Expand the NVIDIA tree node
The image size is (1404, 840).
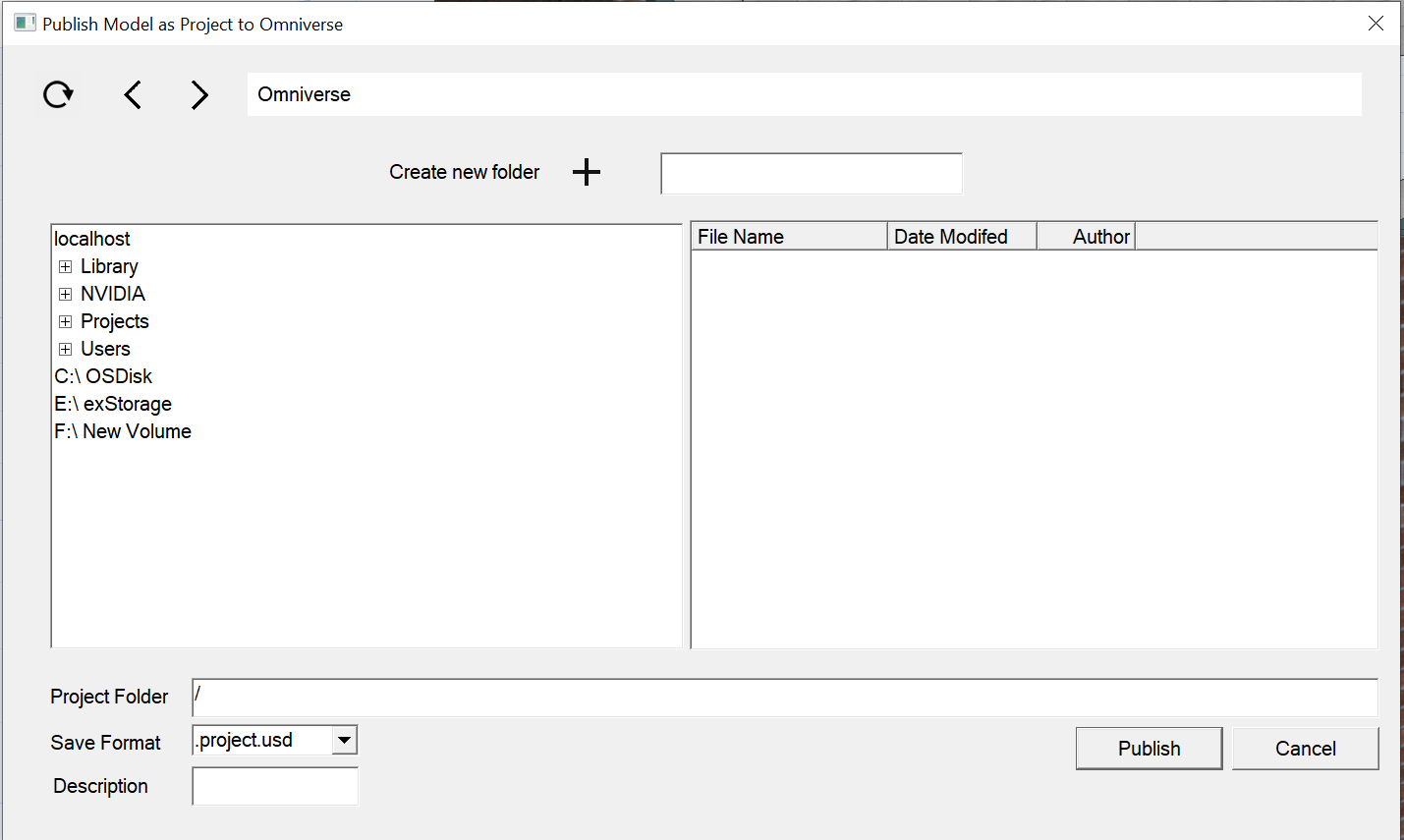click(x=65, y=294)
